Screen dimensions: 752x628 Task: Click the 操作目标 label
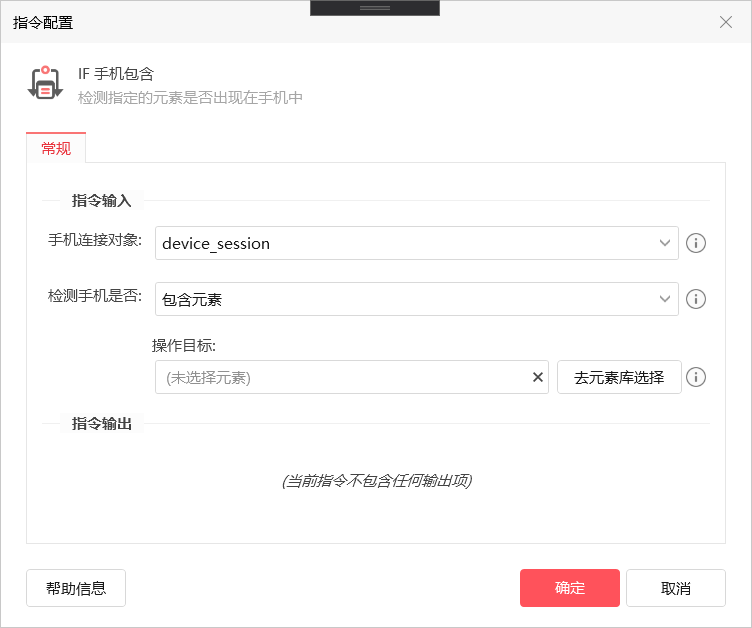[x=184, y=345]
